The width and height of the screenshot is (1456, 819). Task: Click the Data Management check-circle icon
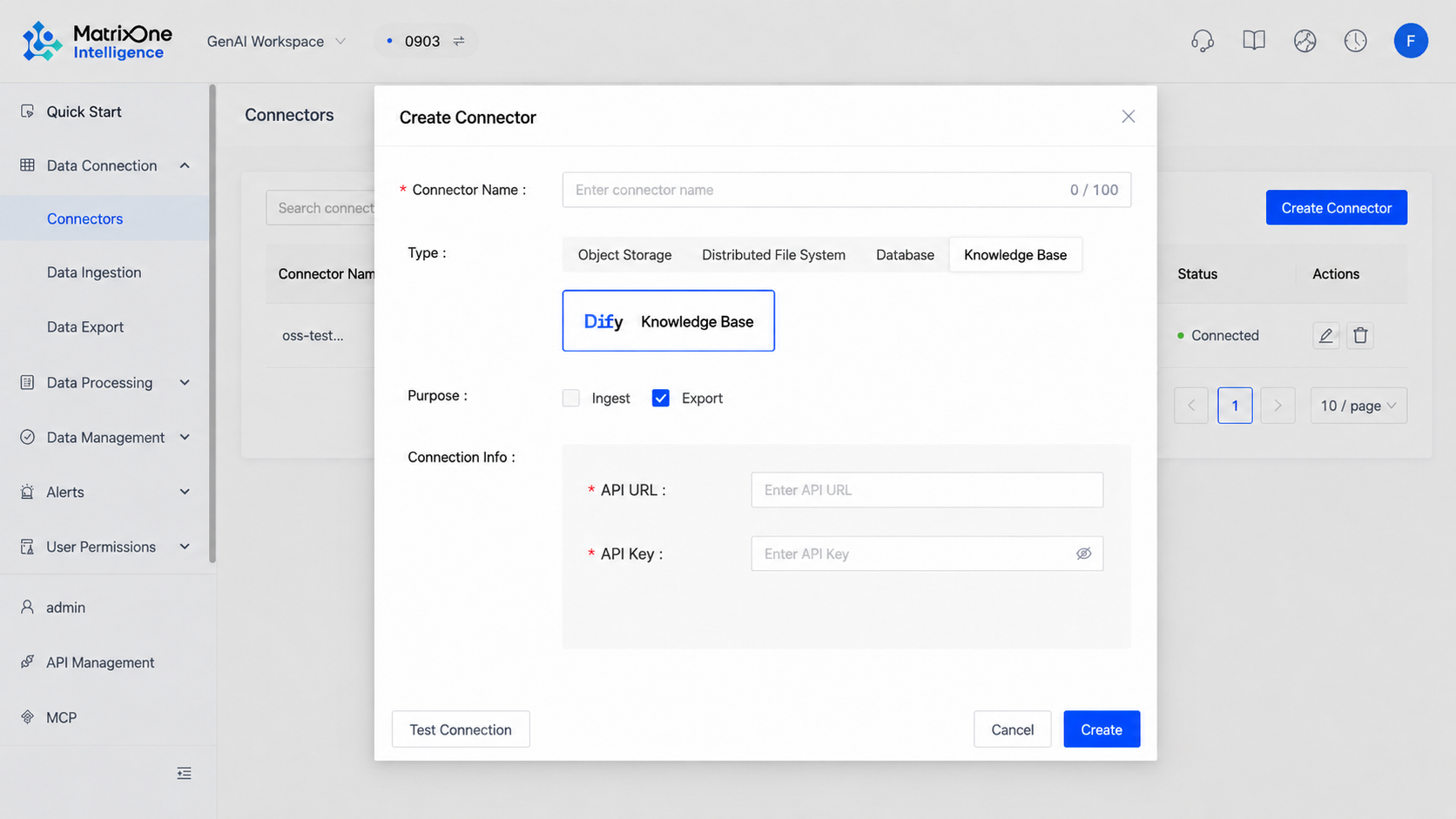(27, 437)
